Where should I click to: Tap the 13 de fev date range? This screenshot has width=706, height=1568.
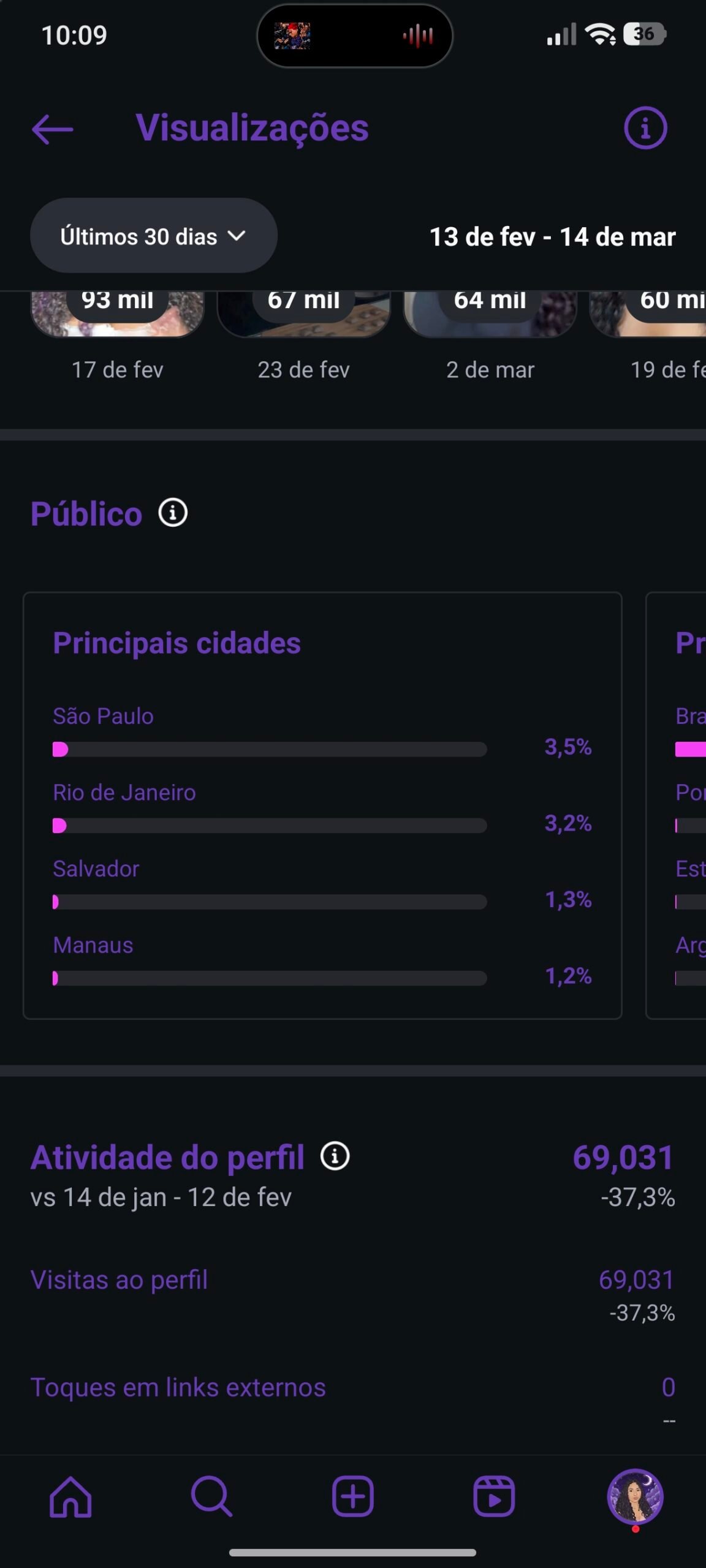552,237
